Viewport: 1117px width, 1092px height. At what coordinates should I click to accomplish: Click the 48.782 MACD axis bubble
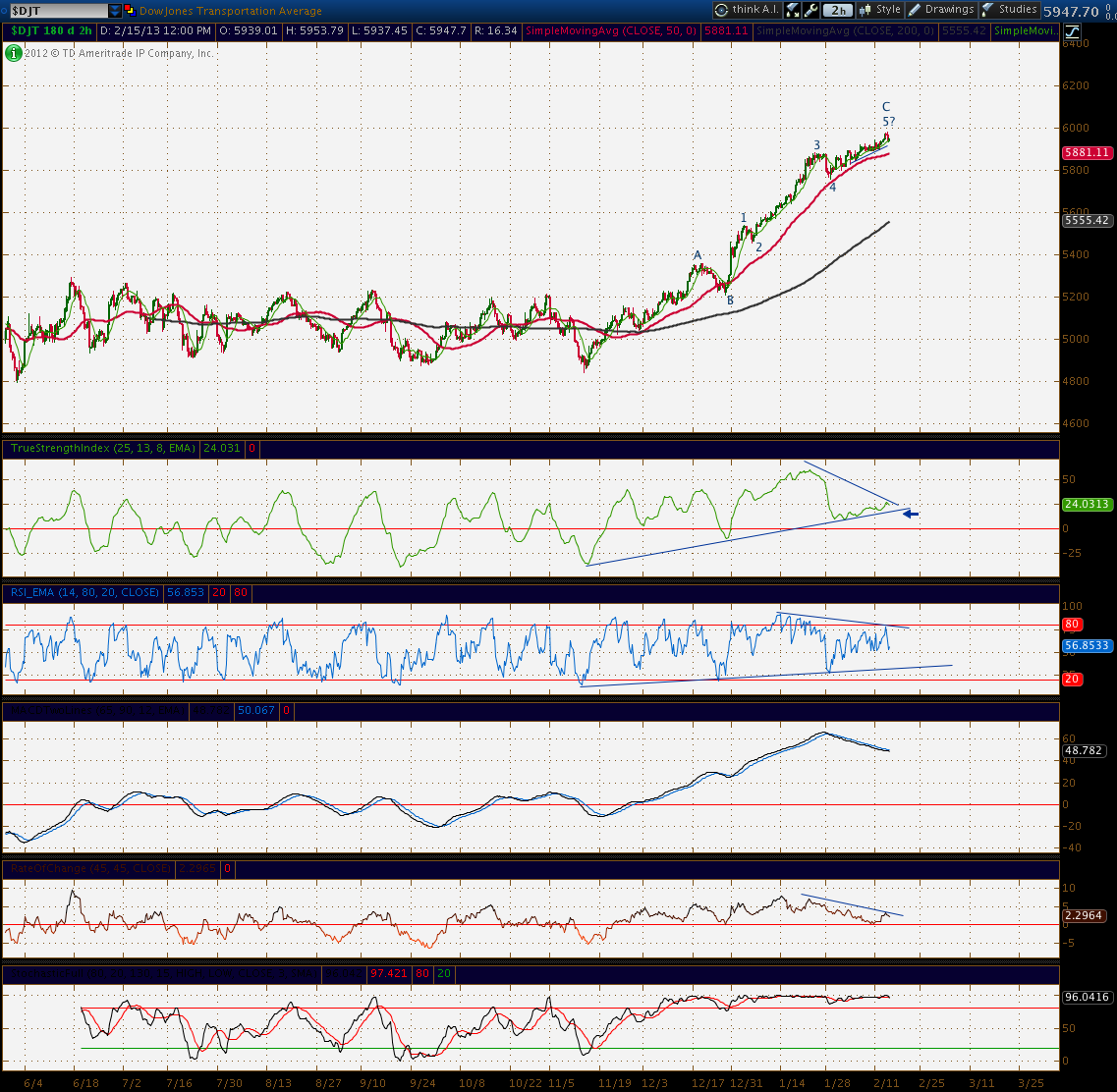1084,751
